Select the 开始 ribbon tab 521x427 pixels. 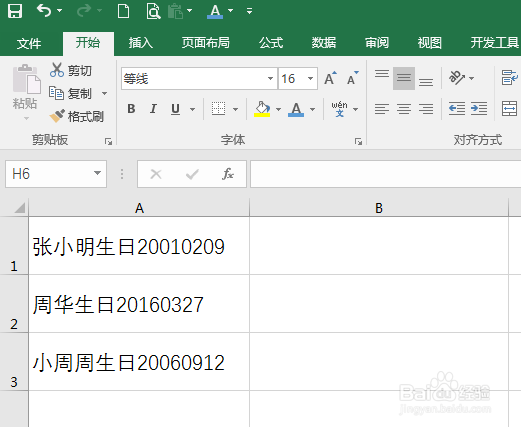[88, 43]
